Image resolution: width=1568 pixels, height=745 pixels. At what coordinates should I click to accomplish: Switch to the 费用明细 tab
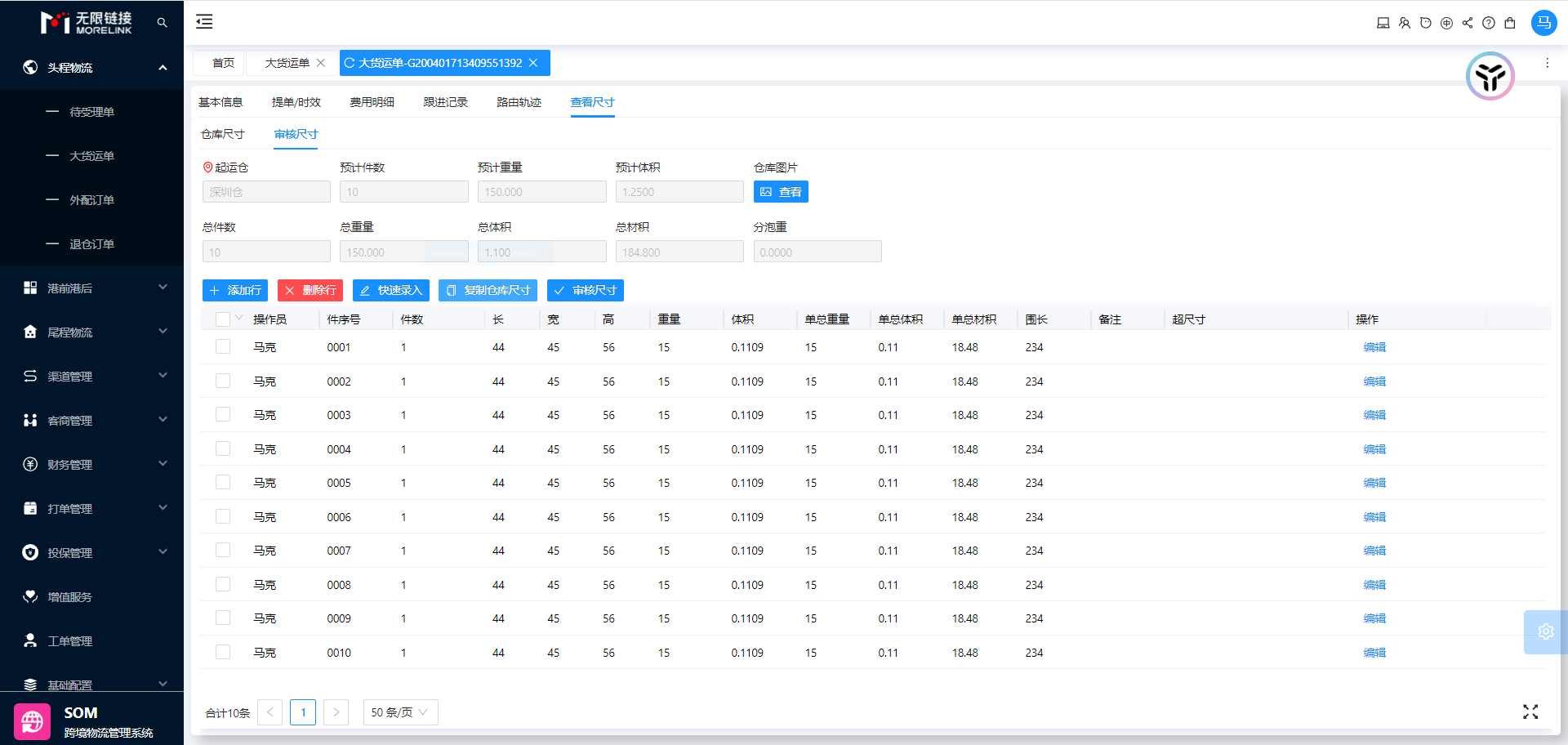coord(372,102)
